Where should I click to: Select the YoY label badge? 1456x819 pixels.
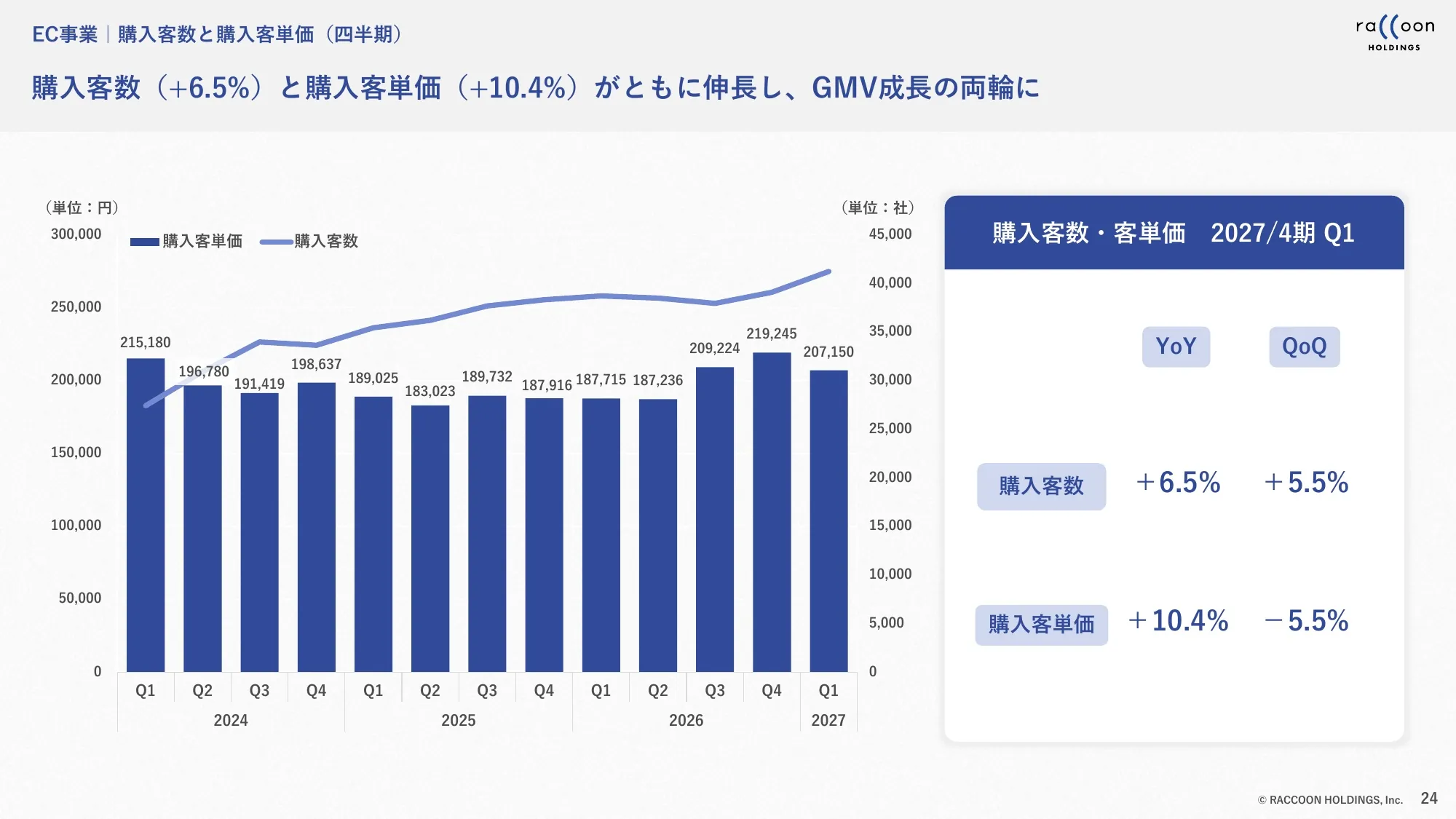1176,347
